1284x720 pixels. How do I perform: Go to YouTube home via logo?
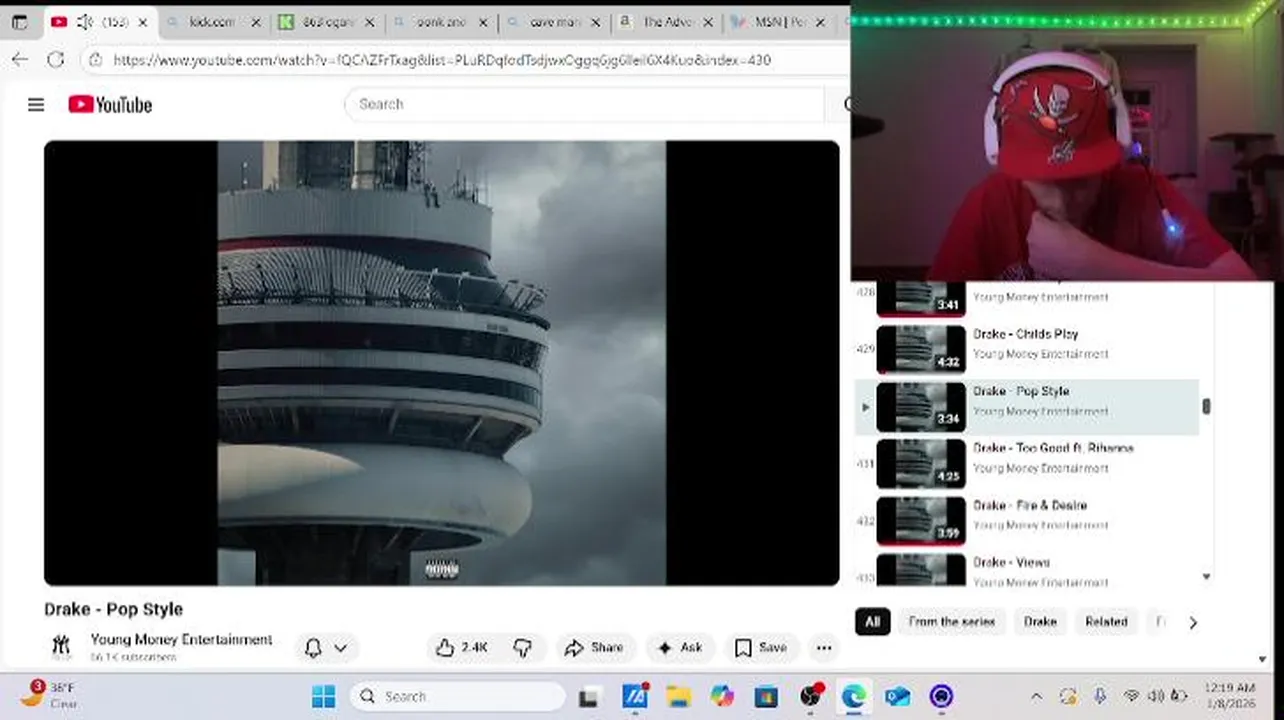click(110, 104)
